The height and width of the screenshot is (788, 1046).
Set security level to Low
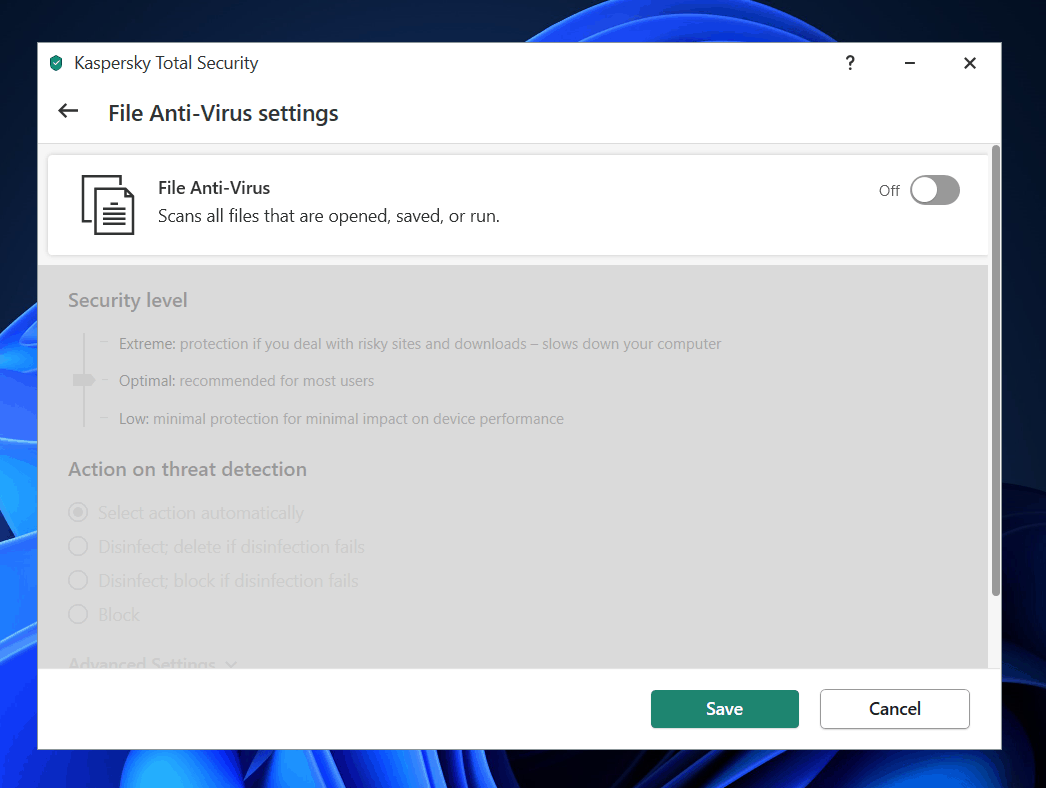134,419
